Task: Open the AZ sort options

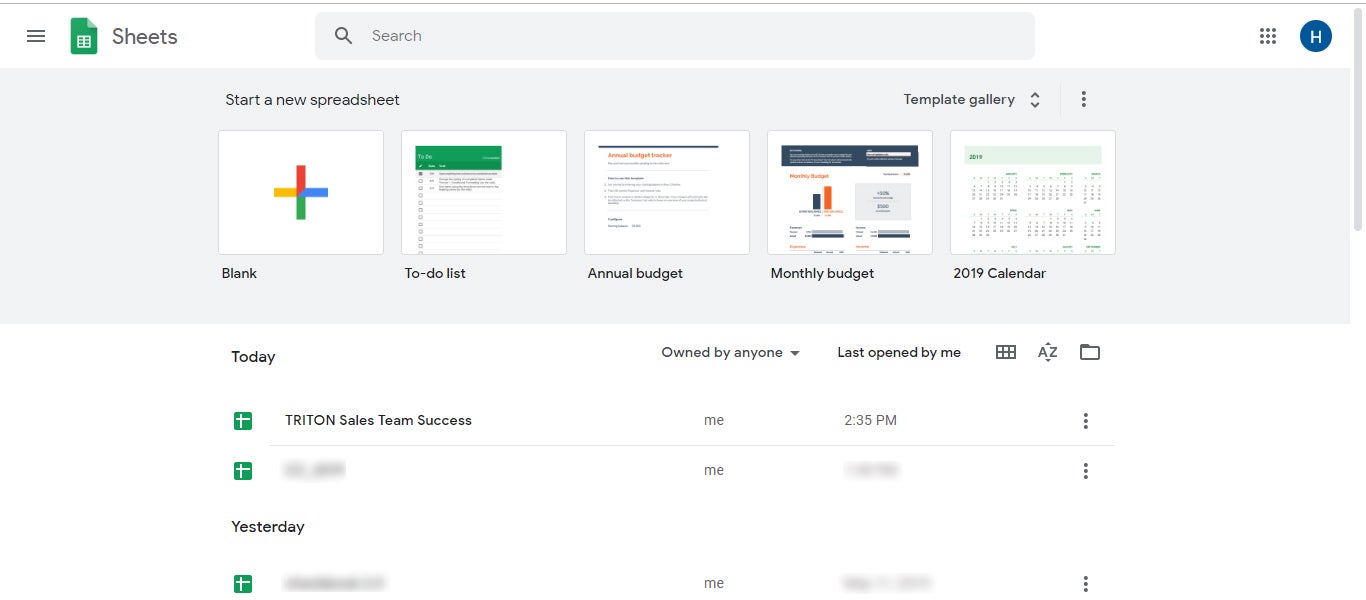Action: coord(1048,352)
